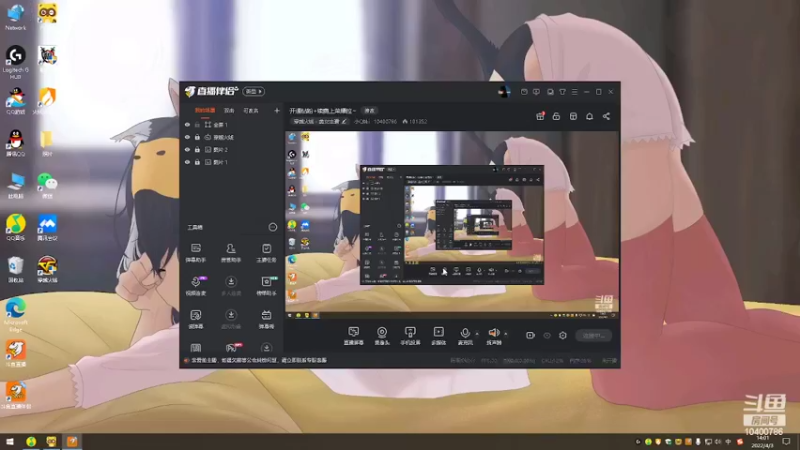Click the version pill next to the app logo
This screenshot has width=800, height=450.
[254, 92]
